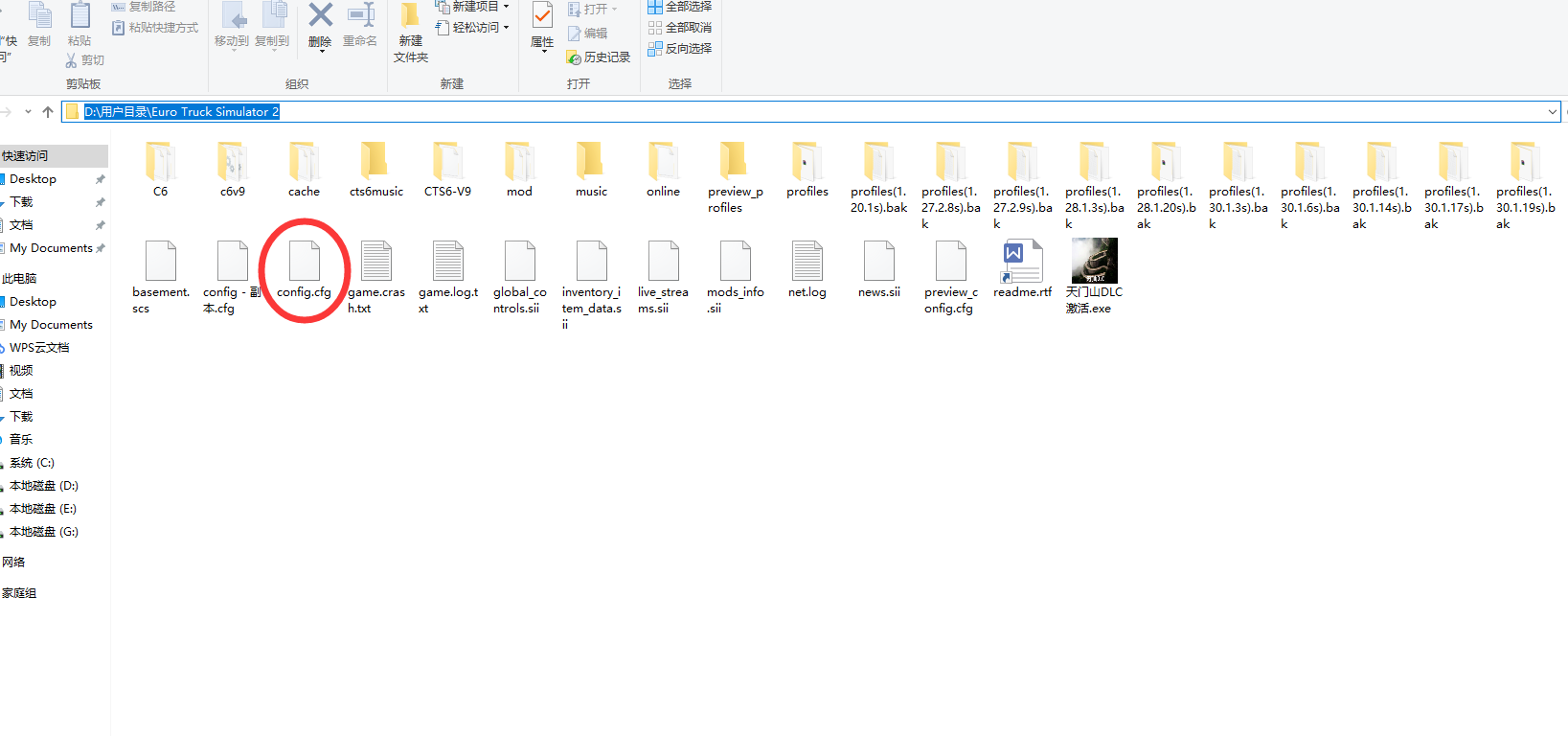Select the mod folder
This screenshot has width=1568, height=736.
(x=519, y=170)
